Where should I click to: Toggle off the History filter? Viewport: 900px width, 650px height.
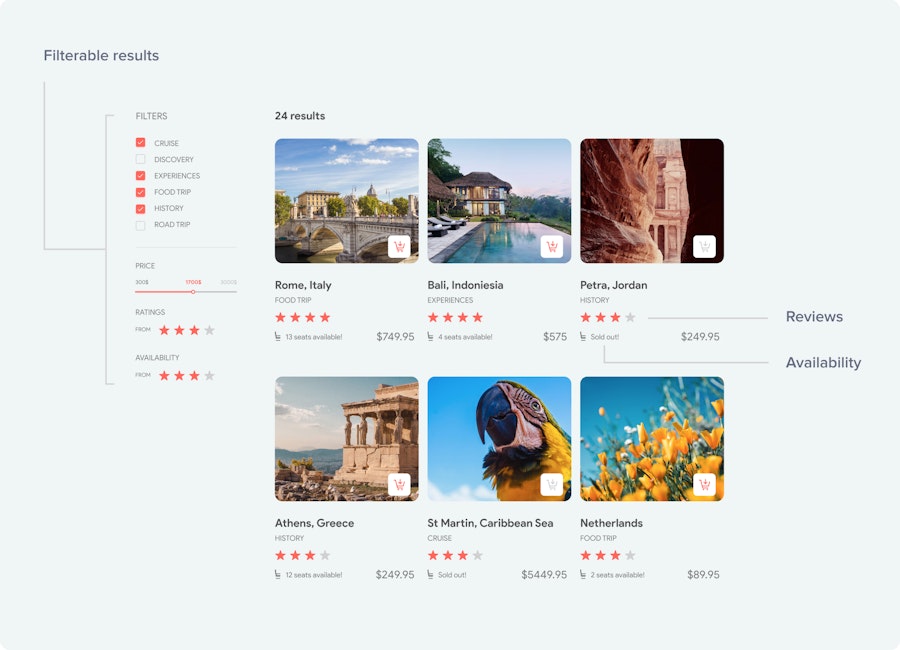tap(140, 209)
